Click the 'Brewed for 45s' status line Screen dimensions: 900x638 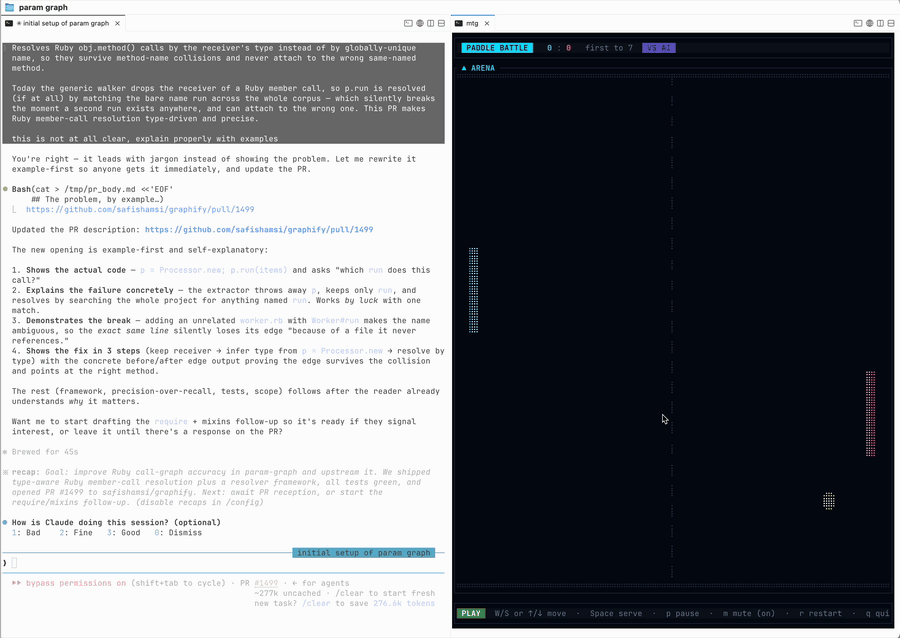[45, 452]
